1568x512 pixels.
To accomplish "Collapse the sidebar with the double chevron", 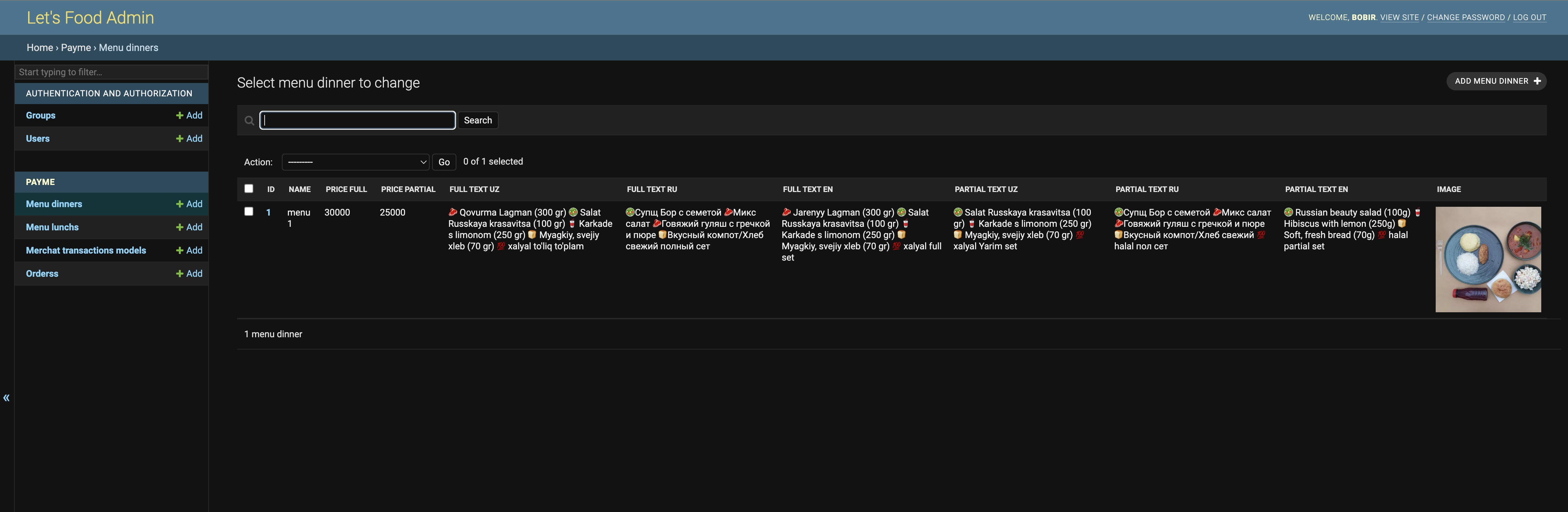I will 7,398.
